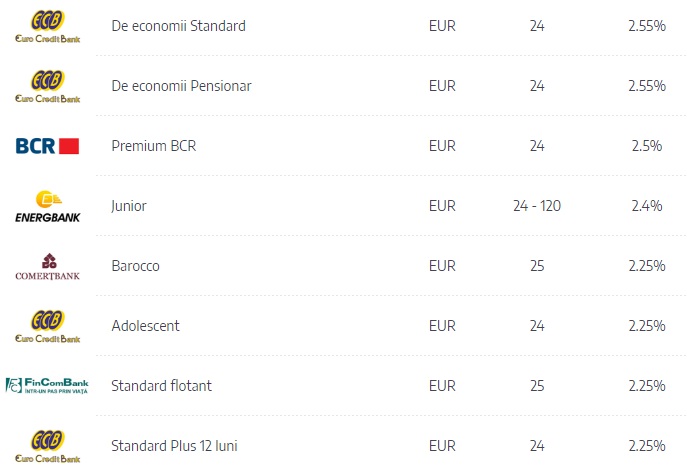Open the Junior deposit by Energbank
The image size is (687, 471).
129,206
